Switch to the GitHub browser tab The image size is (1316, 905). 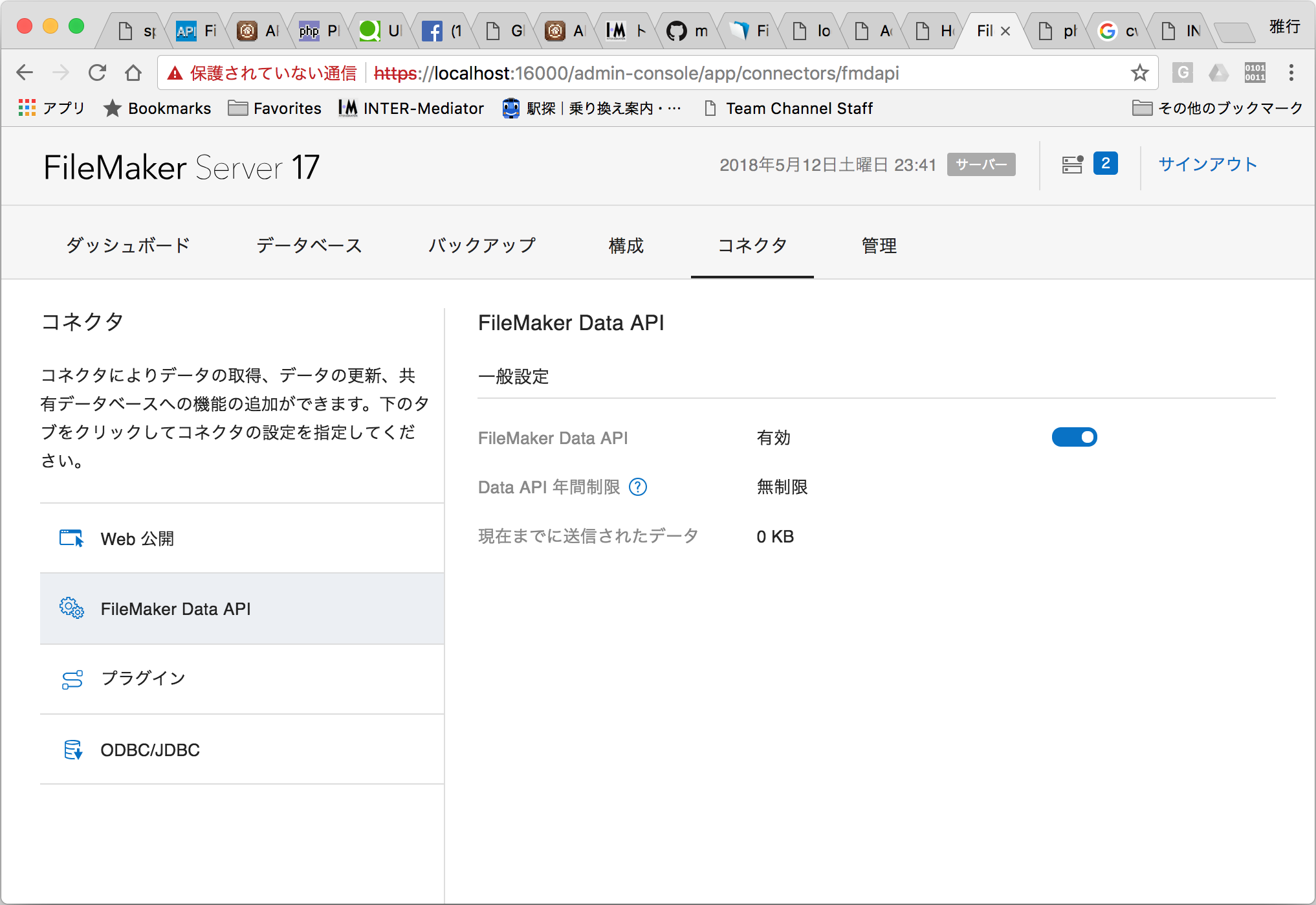[x=687, y=30]
